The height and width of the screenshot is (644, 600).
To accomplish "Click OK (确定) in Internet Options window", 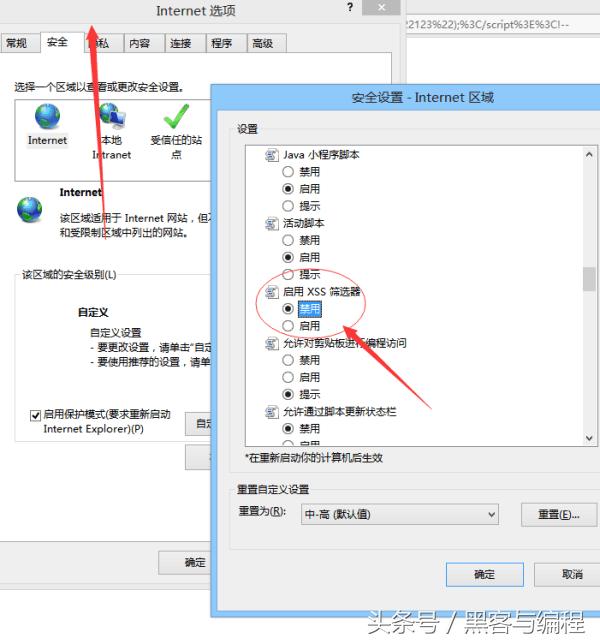I will 186,562.
